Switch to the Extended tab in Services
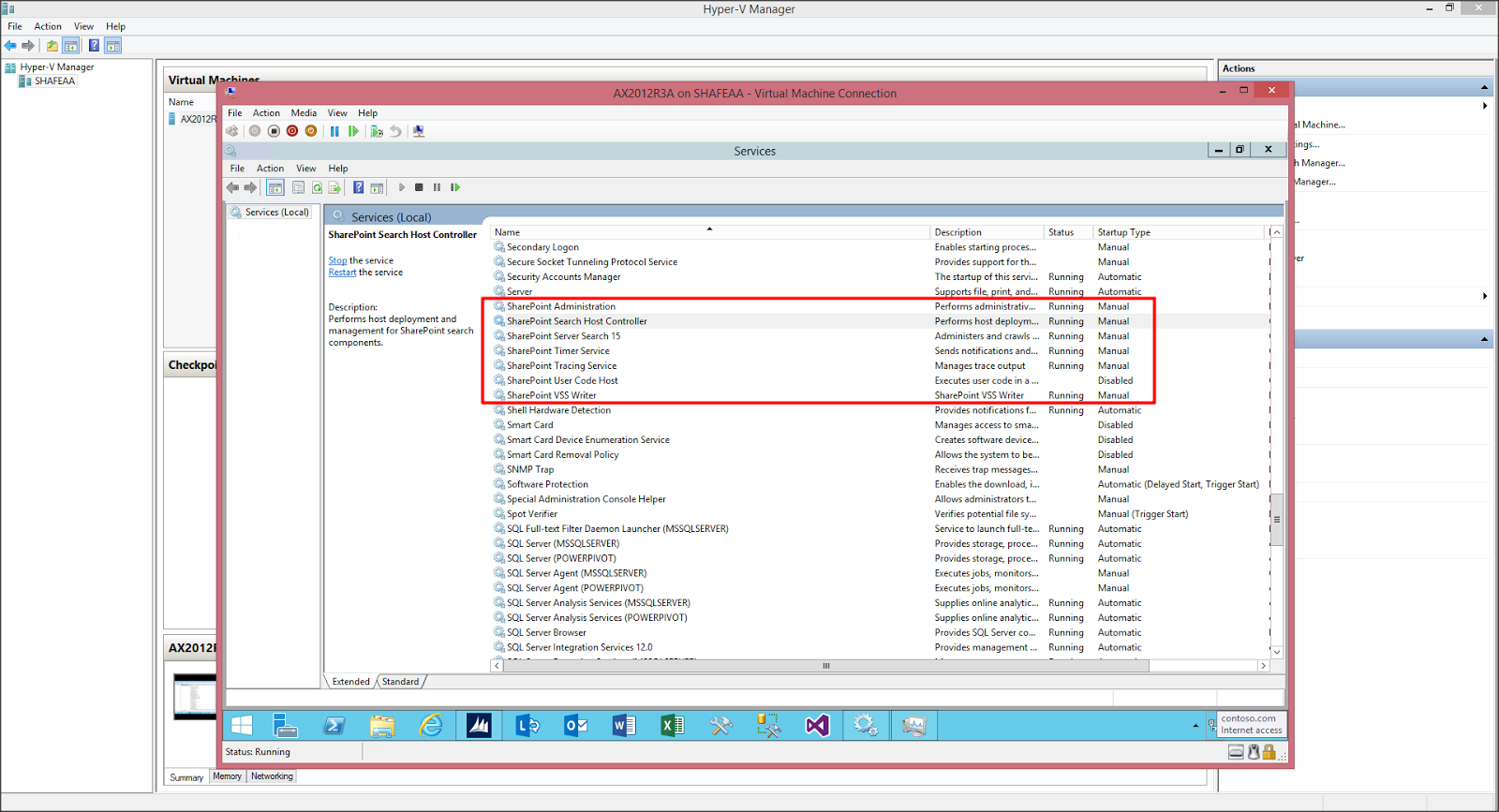The image size is (1499, 812). 351,682
